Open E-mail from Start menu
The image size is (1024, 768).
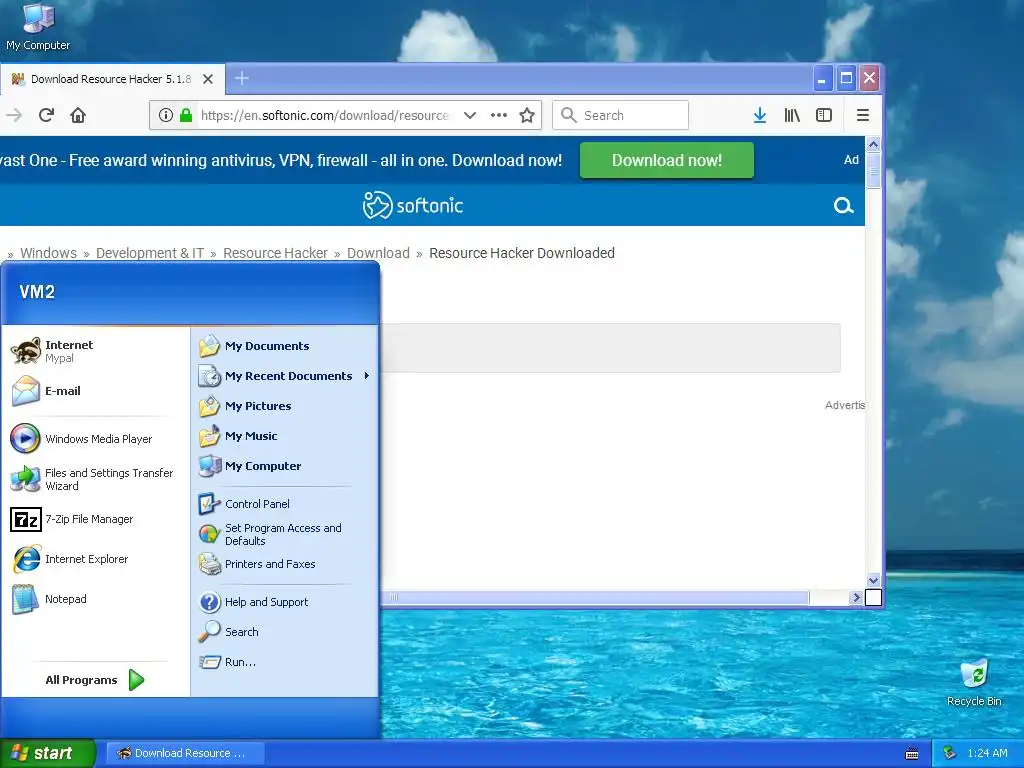pyautogui.click(x=95, y=391)
